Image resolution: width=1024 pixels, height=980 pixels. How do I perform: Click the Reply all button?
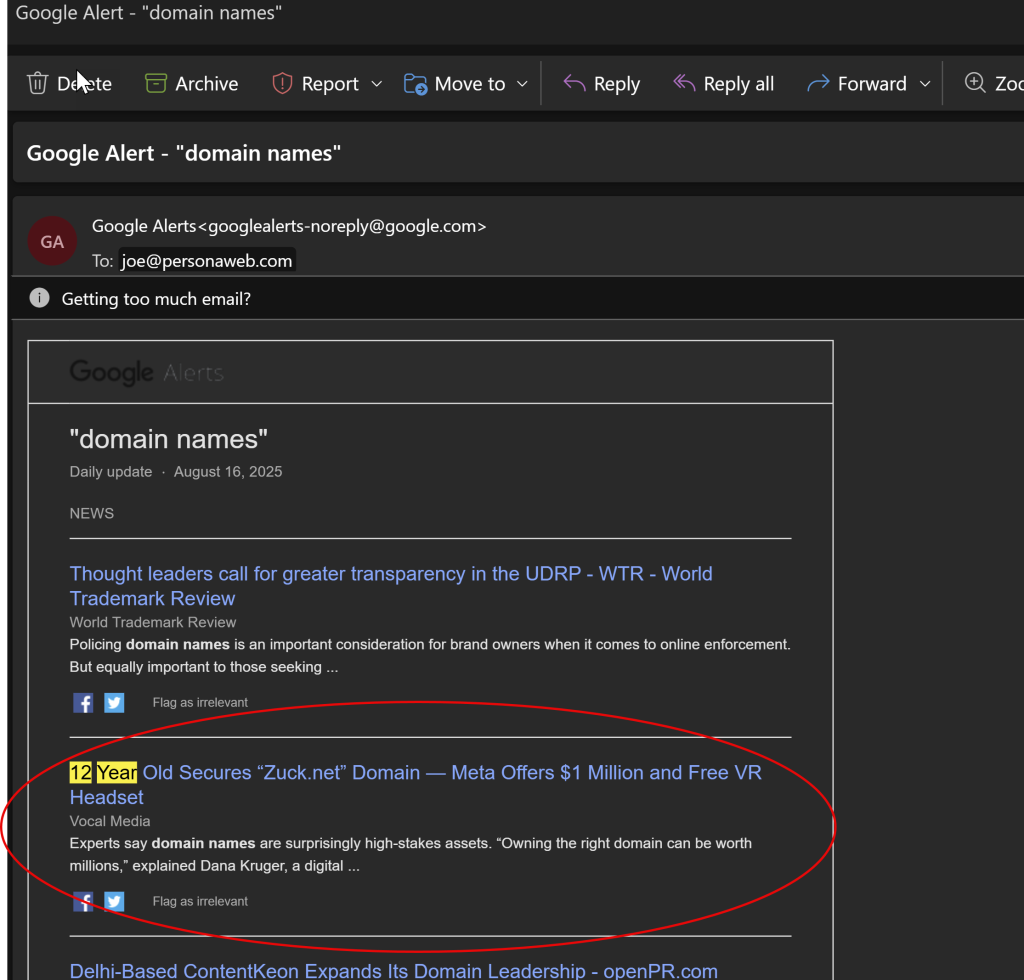[724, 84]
